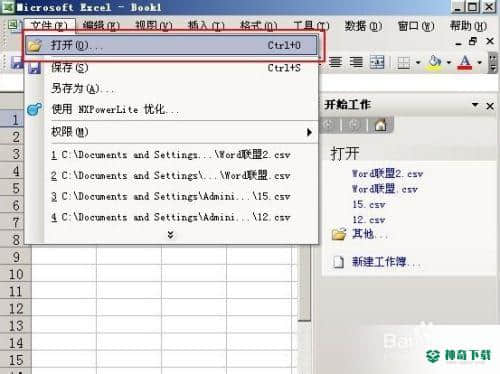The width and height of the screenshot is (500, 374).
Task: Click the task pane Forward button
Action: pyautogui.click(x=354, y=125)
